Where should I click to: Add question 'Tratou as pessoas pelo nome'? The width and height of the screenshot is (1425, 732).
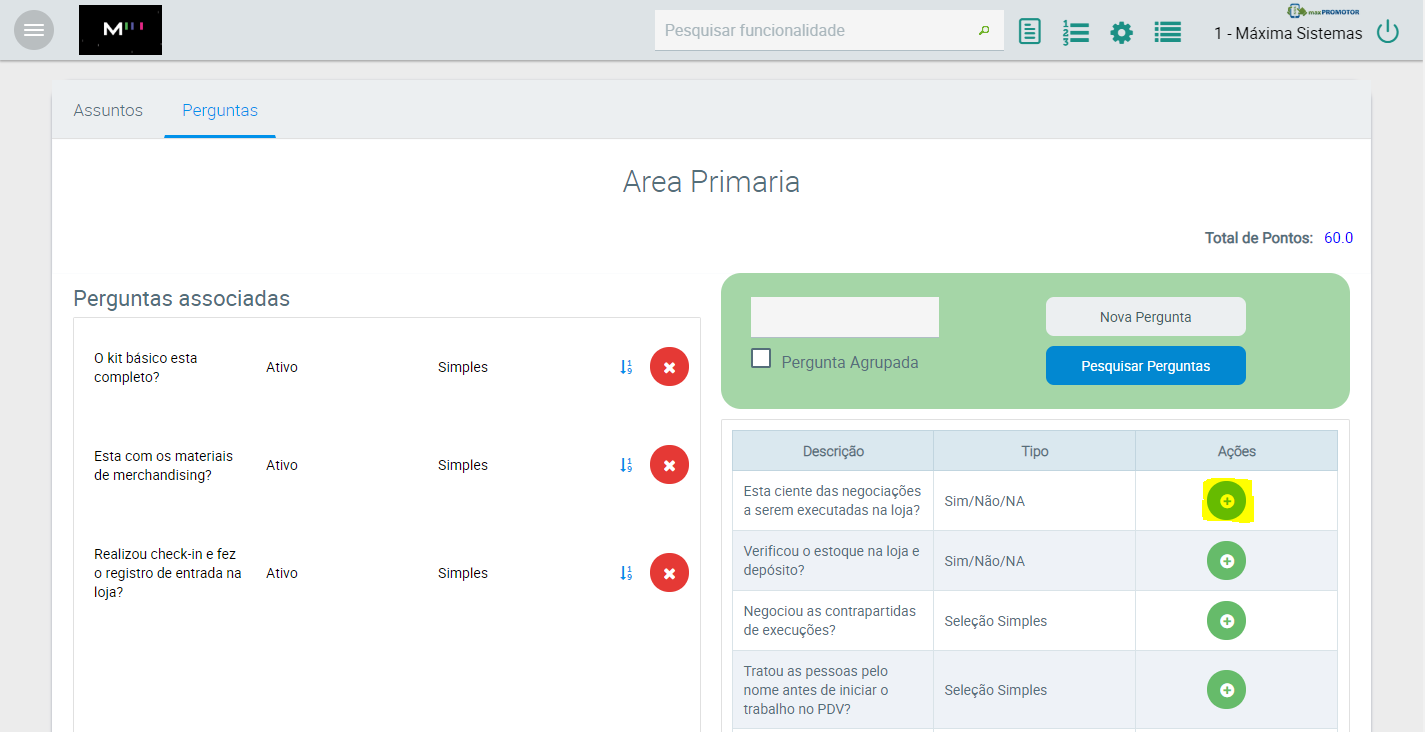click(x=1227, y=690)
